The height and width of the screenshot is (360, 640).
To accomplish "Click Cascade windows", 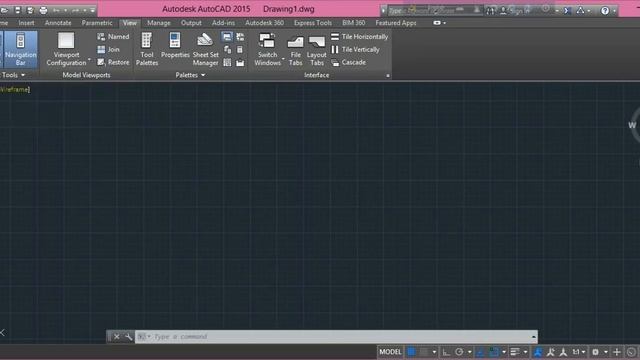I will coord(349,62).
